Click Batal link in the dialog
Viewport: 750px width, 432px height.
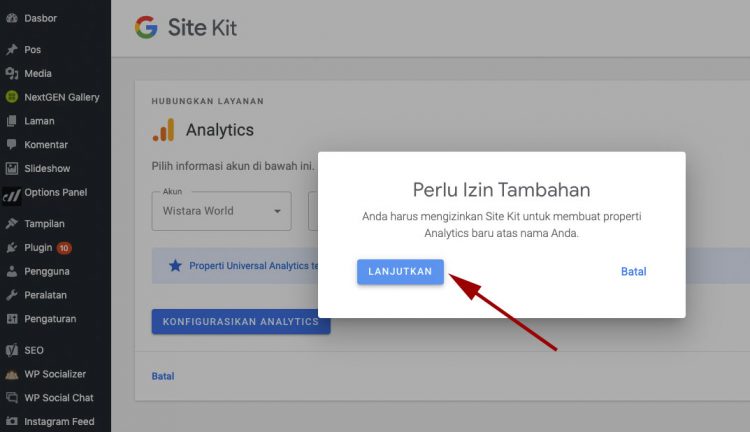(633, 272)
